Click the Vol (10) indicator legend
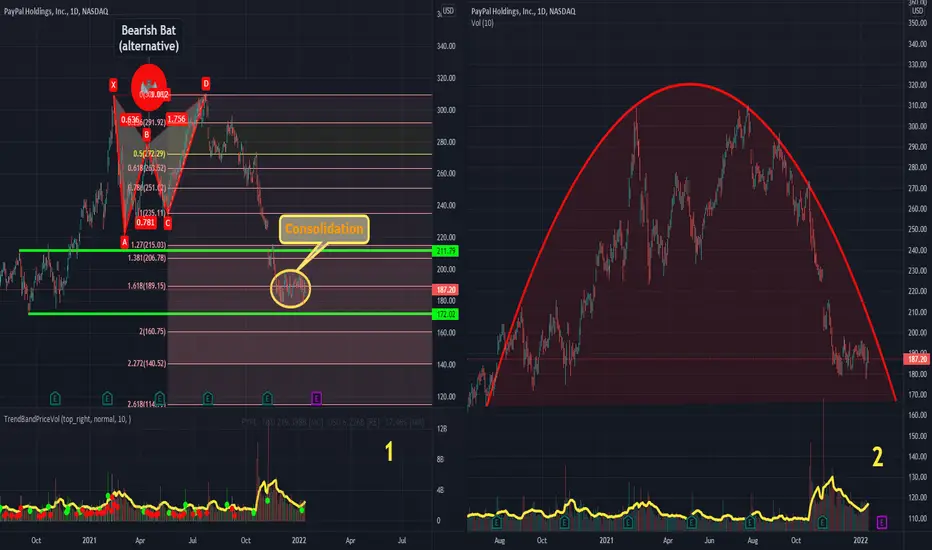The image size is (932, 550). [x=482, y=23]
